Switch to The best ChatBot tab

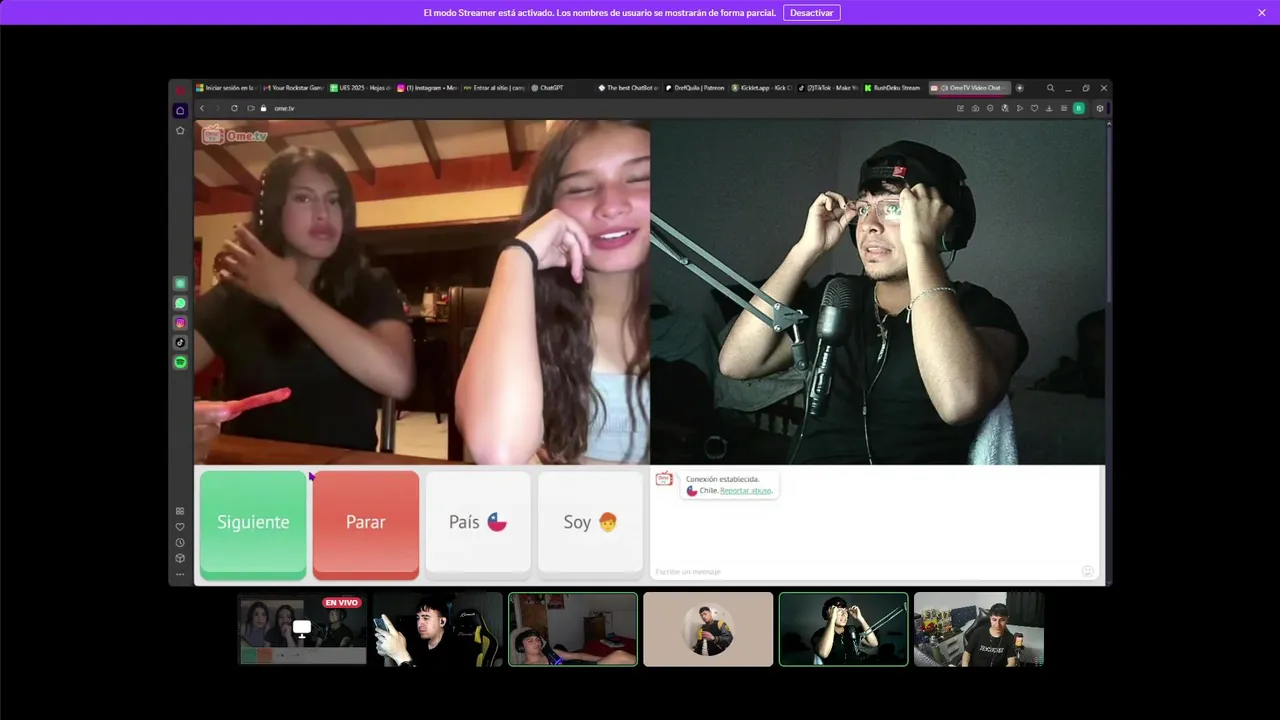point(628,88)
